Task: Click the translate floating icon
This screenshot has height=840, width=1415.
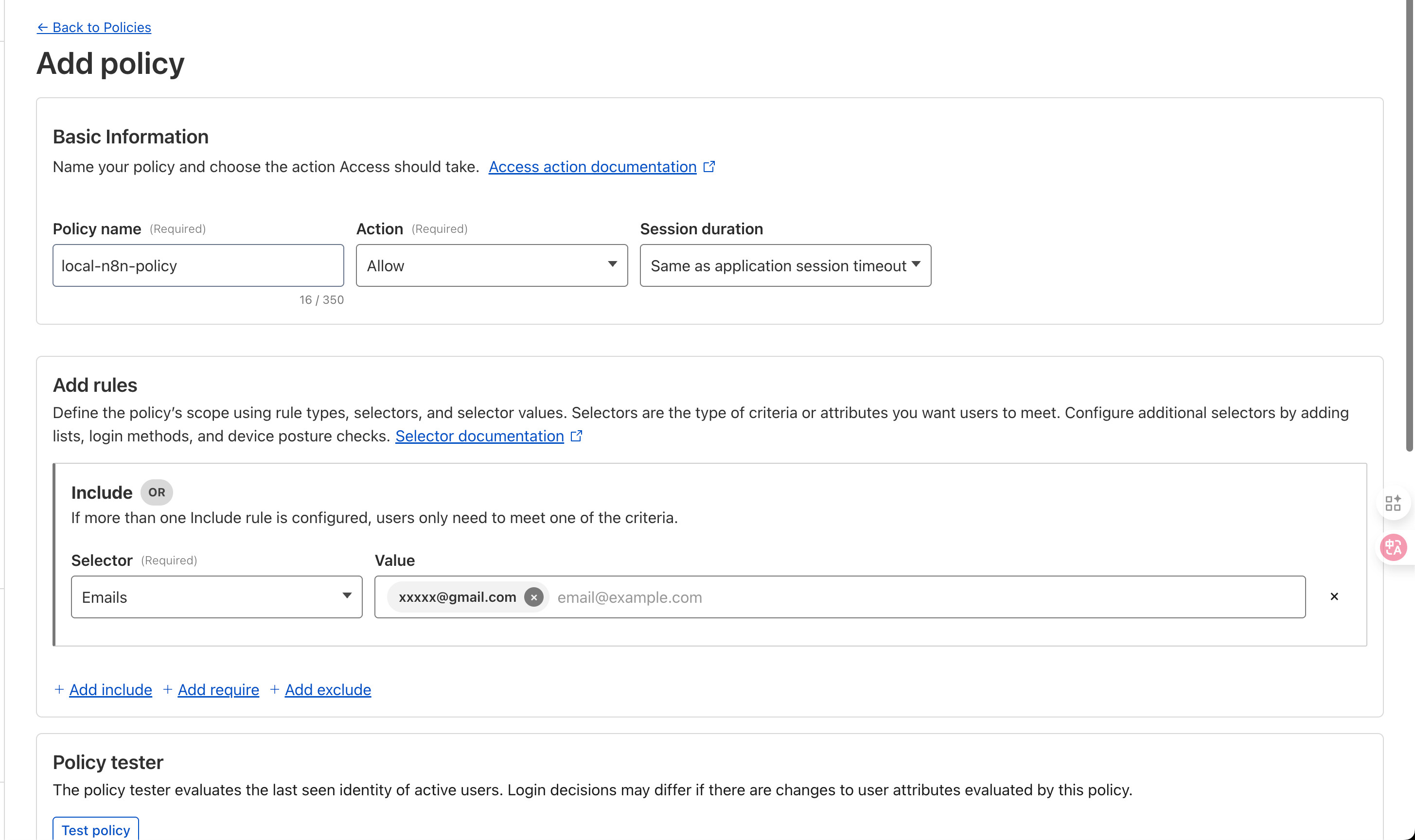Action: [x=1393, y=547]
